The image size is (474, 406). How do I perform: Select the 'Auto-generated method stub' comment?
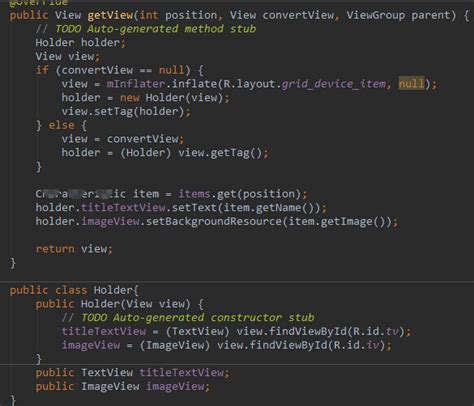172,29
